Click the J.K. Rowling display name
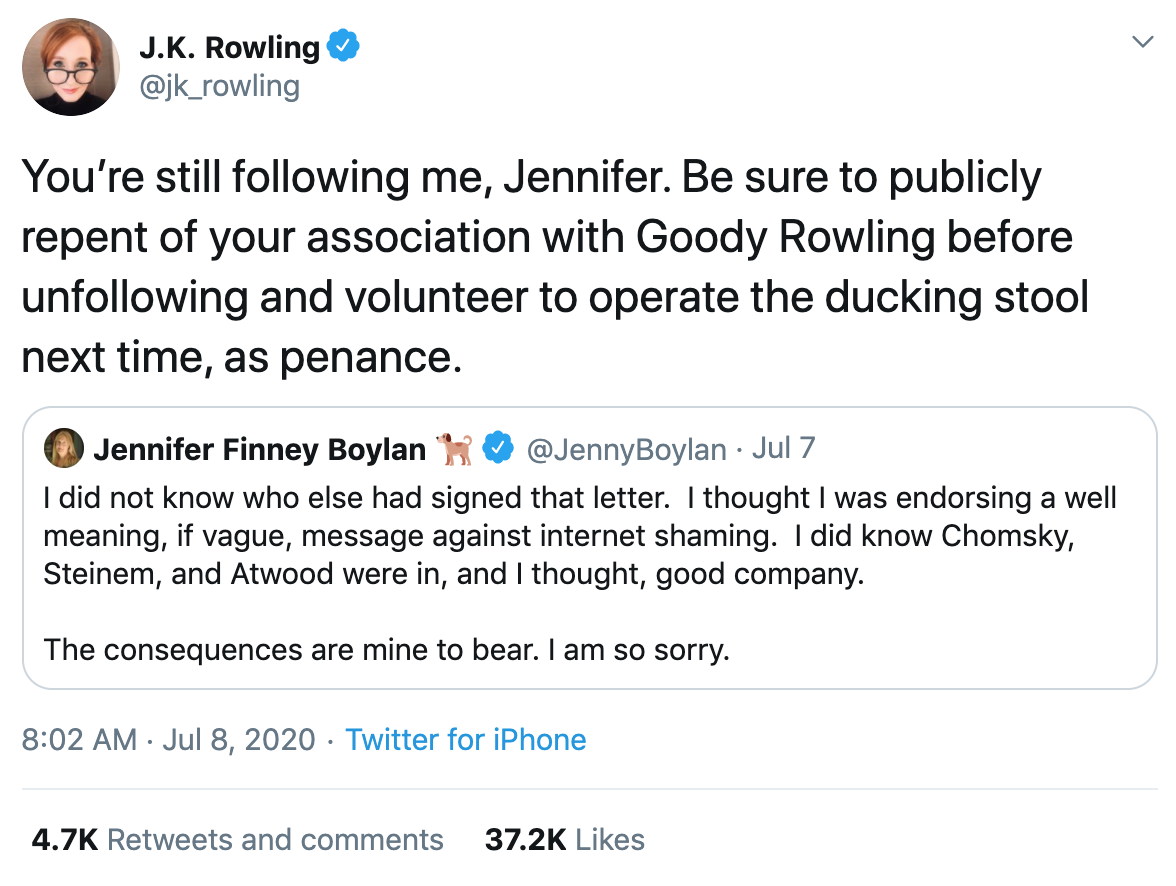 pos(229,47)
